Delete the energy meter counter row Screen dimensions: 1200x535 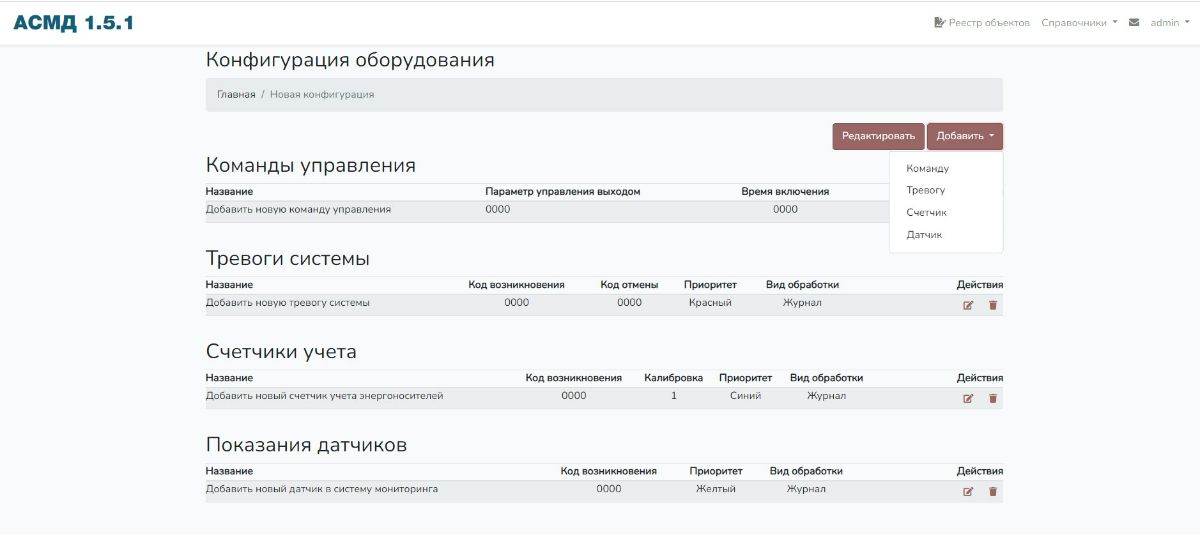[993, 398]
